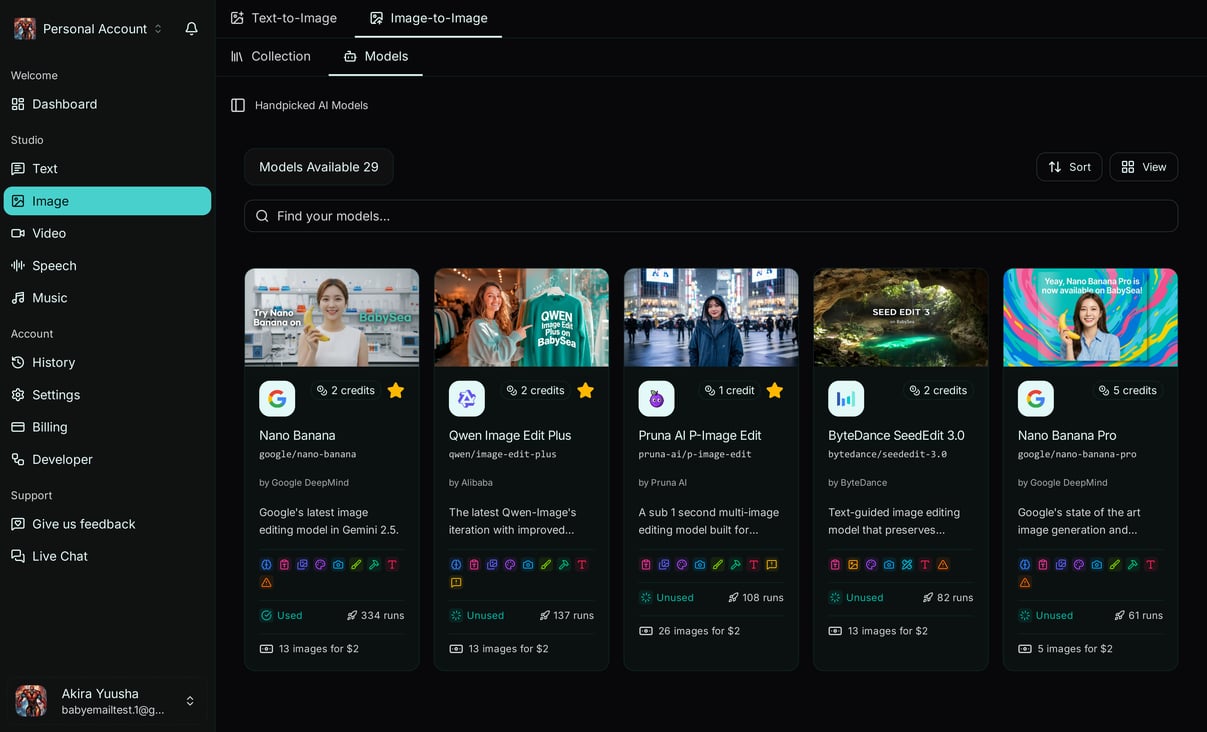Click the Pruna AI provider icon
The width and height of the screenshot is (1207, 732).
pyautogui.click(x=656, y=398)
